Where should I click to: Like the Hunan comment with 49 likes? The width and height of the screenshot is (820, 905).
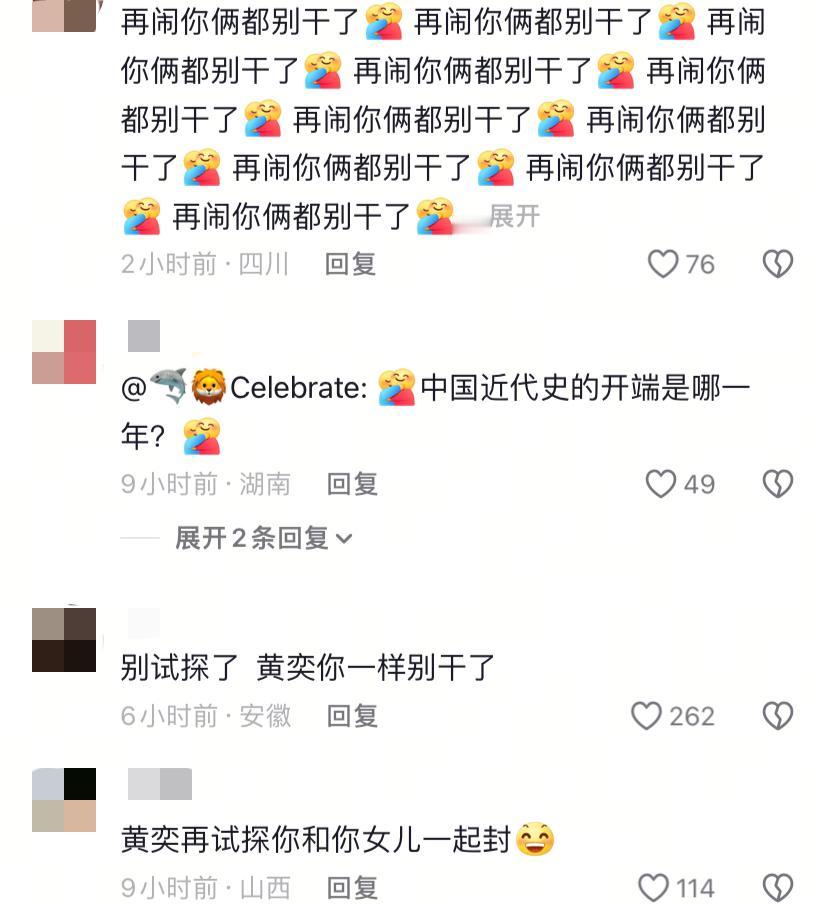pyautogui.click(x=661, y=484)
